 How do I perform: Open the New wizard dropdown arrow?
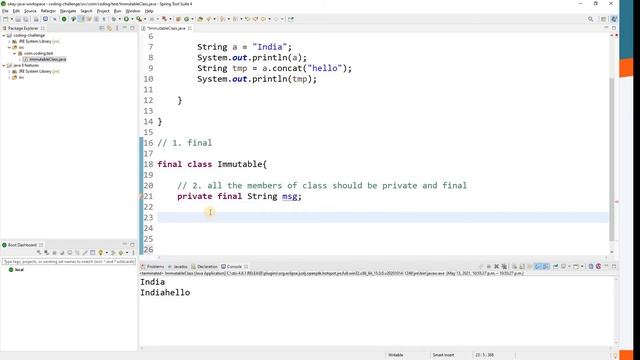11,19
